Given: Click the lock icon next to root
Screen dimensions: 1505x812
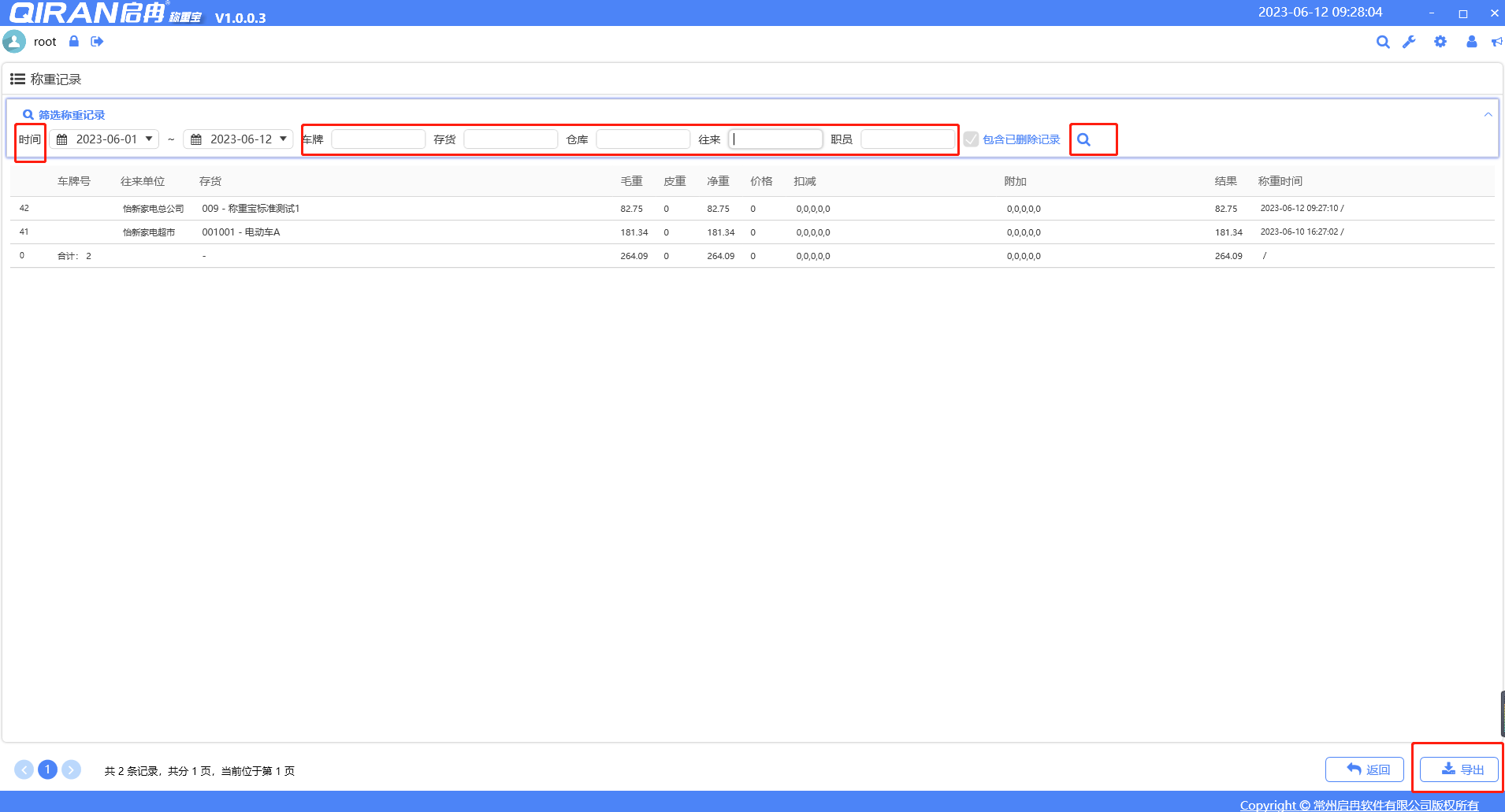Looking at the screenshot, I should coord(74,42).
